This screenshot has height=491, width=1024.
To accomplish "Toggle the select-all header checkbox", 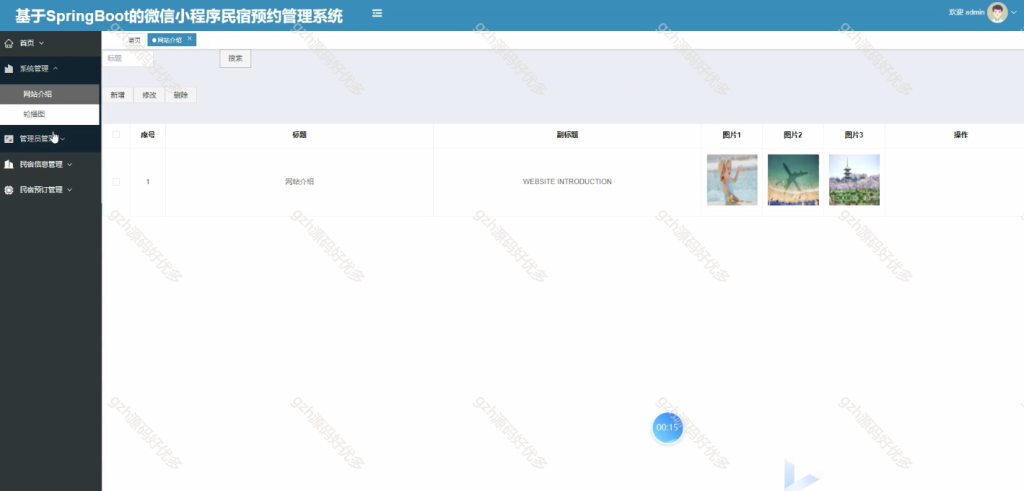I will (x=116, y=135).
